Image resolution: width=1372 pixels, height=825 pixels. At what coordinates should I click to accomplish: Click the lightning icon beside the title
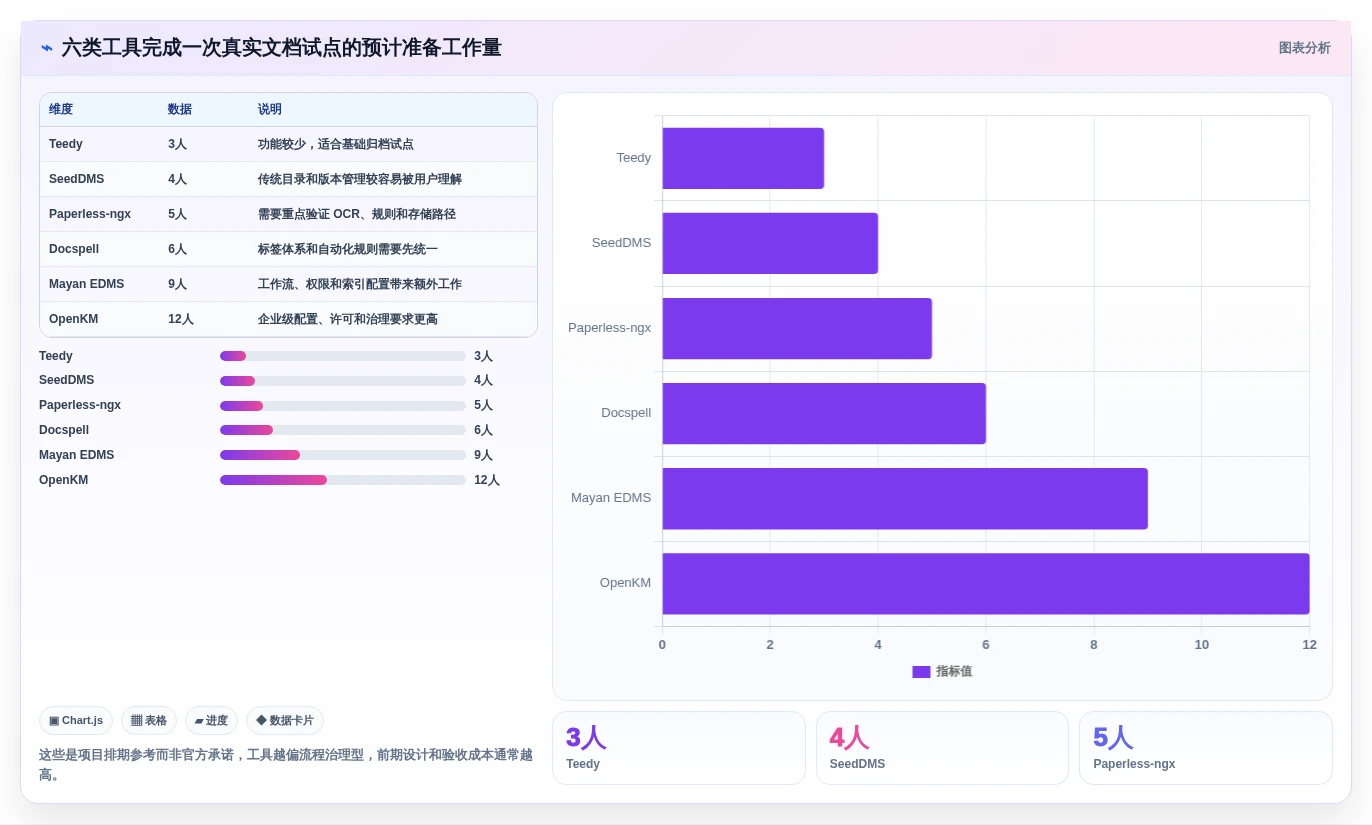[x=47, y=48]
